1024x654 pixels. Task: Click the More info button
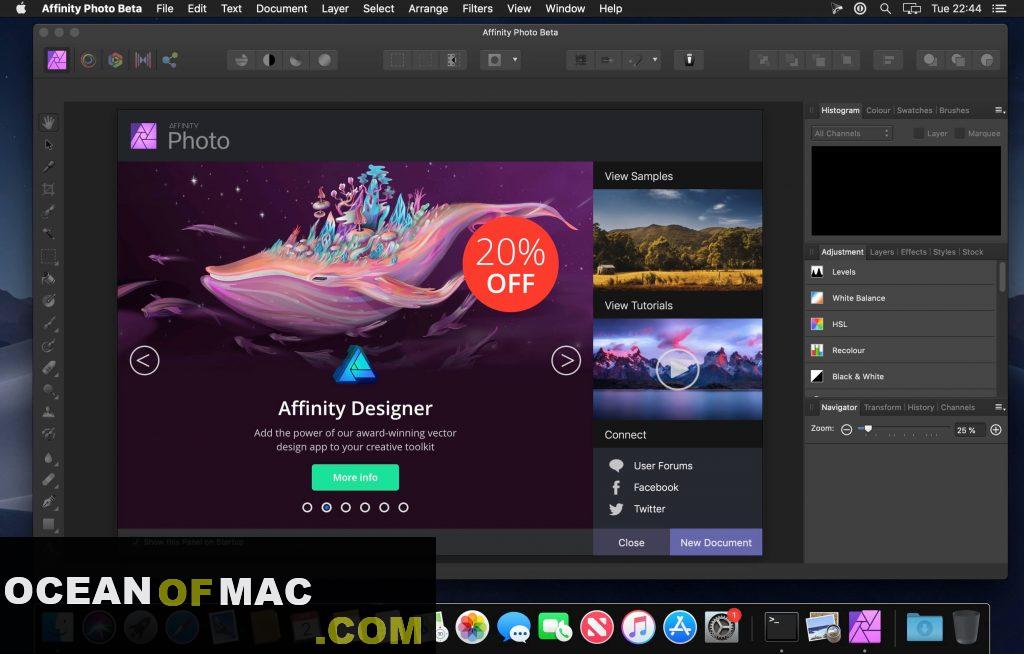[355, 478]
